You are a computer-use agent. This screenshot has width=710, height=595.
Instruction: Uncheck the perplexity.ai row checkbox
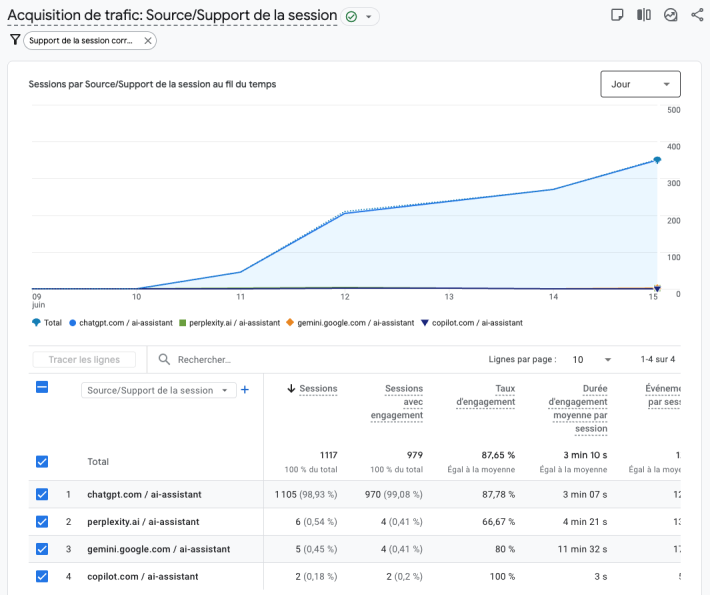(x=42, y=522)
